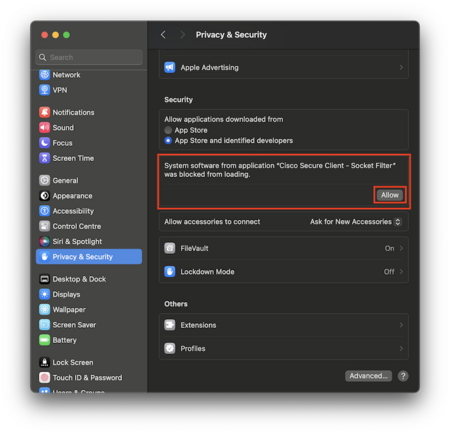Click the green zoom window button
The height and width of the screenshot is (433, 450).
point(66,35)
